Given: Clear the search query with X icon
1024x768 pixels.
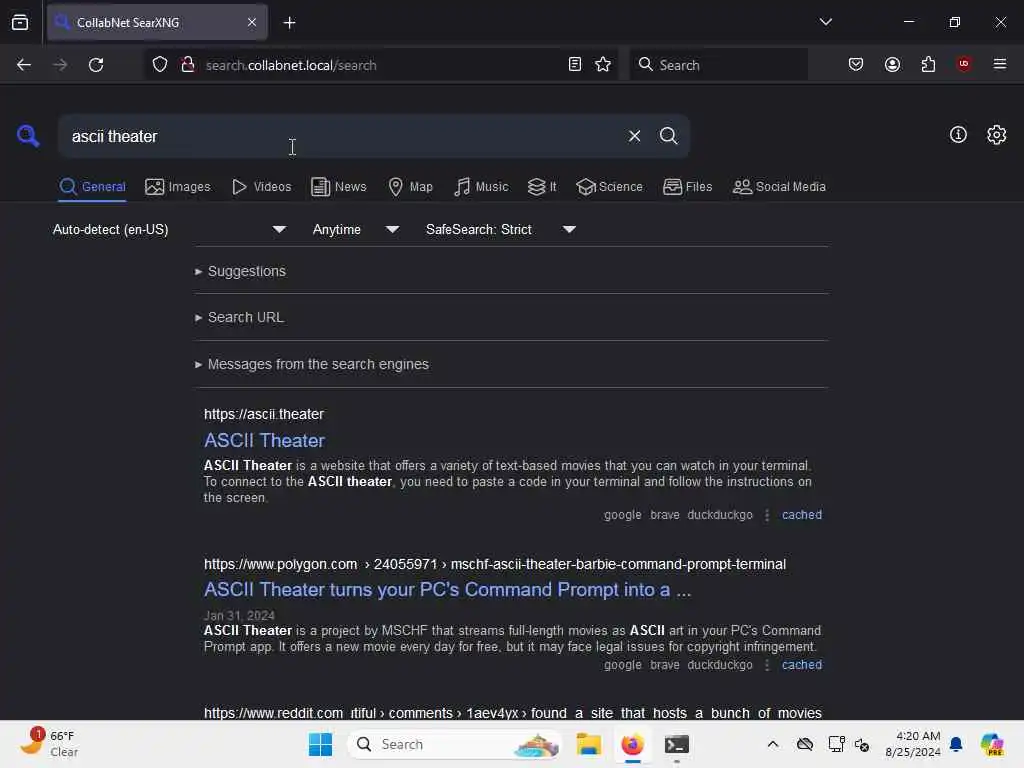Looking at the screenshot, I should coord(634,136).
